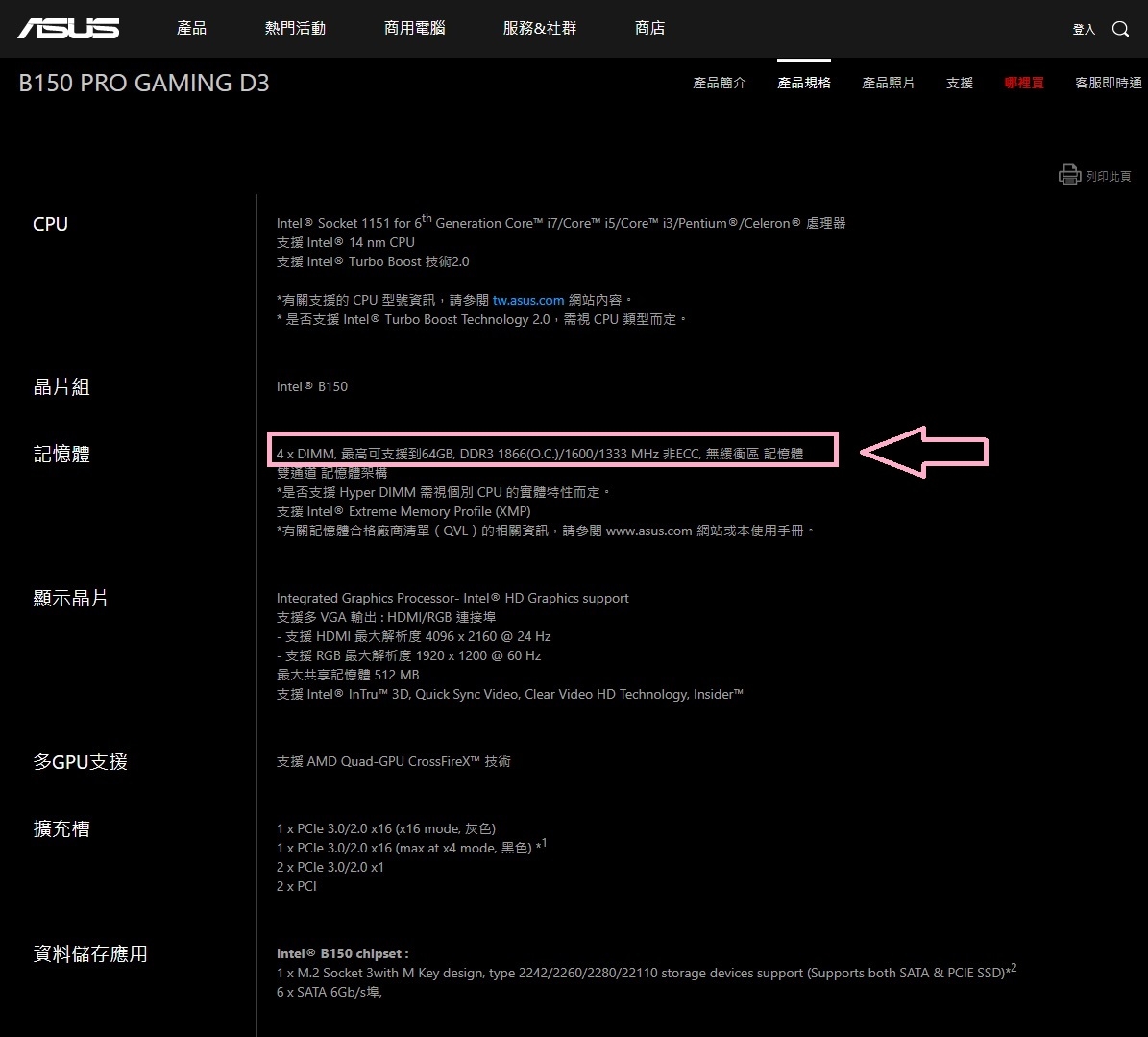Click the printer icon to print page
This screenshot has width=1148, height=1037.
1069,174
